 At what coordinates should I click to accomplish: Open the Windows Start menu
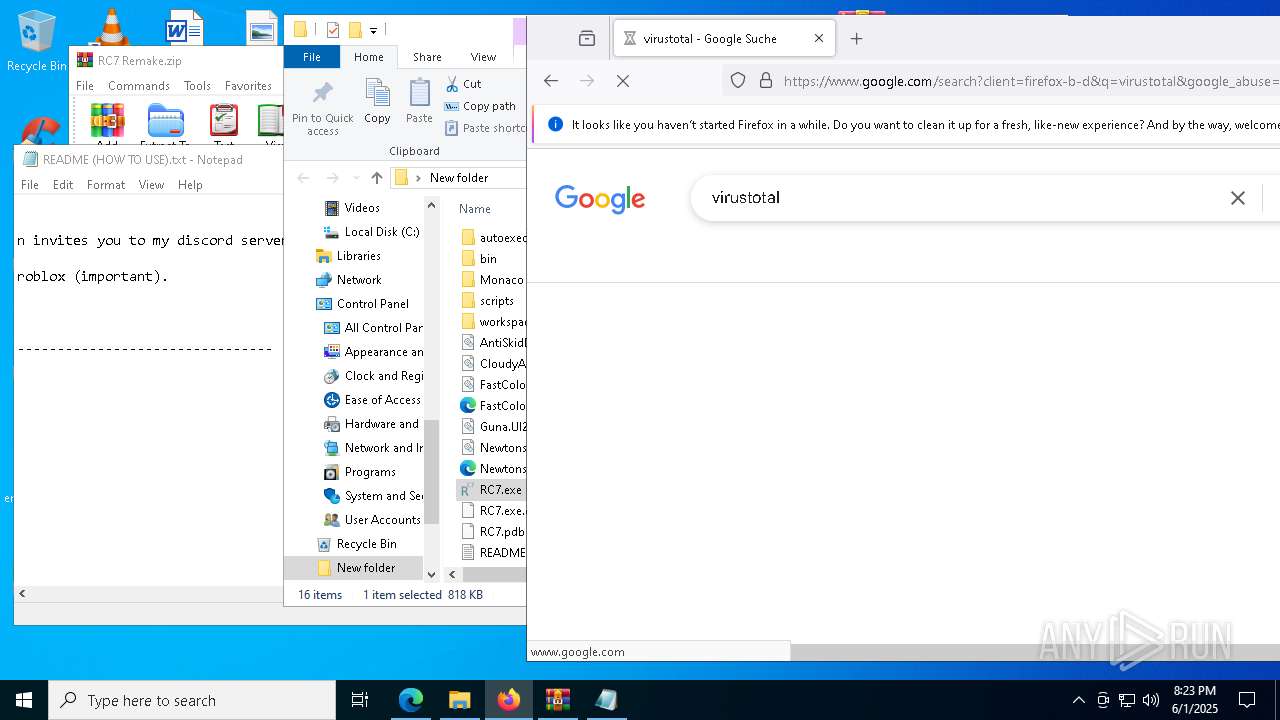24,700
